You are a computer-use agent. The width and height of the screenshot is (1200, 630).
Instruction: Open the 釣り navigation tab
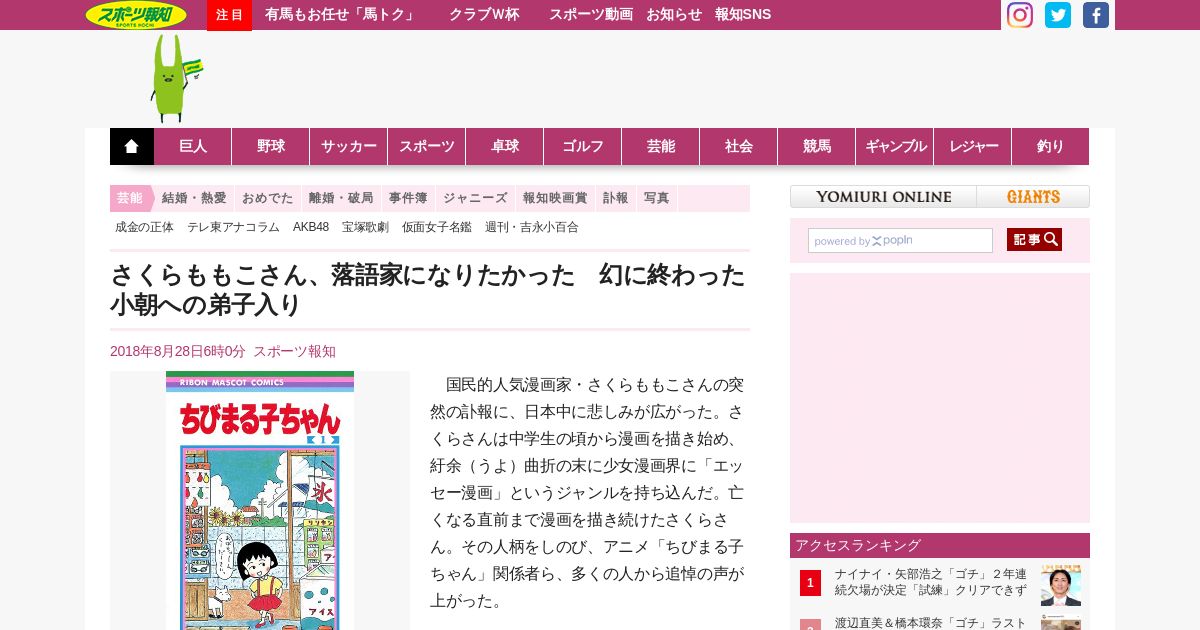click(x=1050, y=147)
